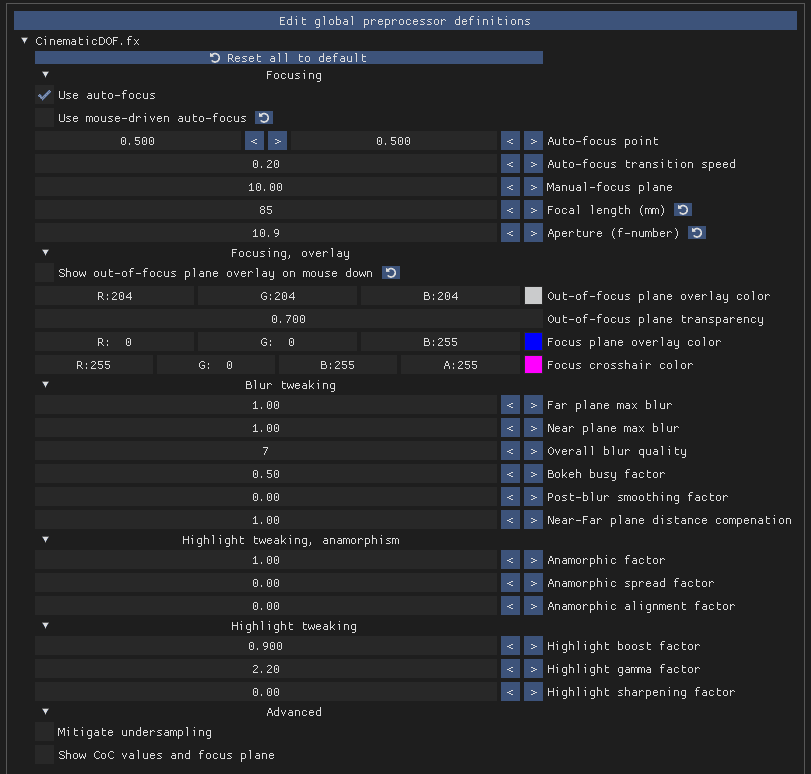This screenshot has width=811, height=774.
Task: Reset Focal length to its default value
Action: (683, 210)
